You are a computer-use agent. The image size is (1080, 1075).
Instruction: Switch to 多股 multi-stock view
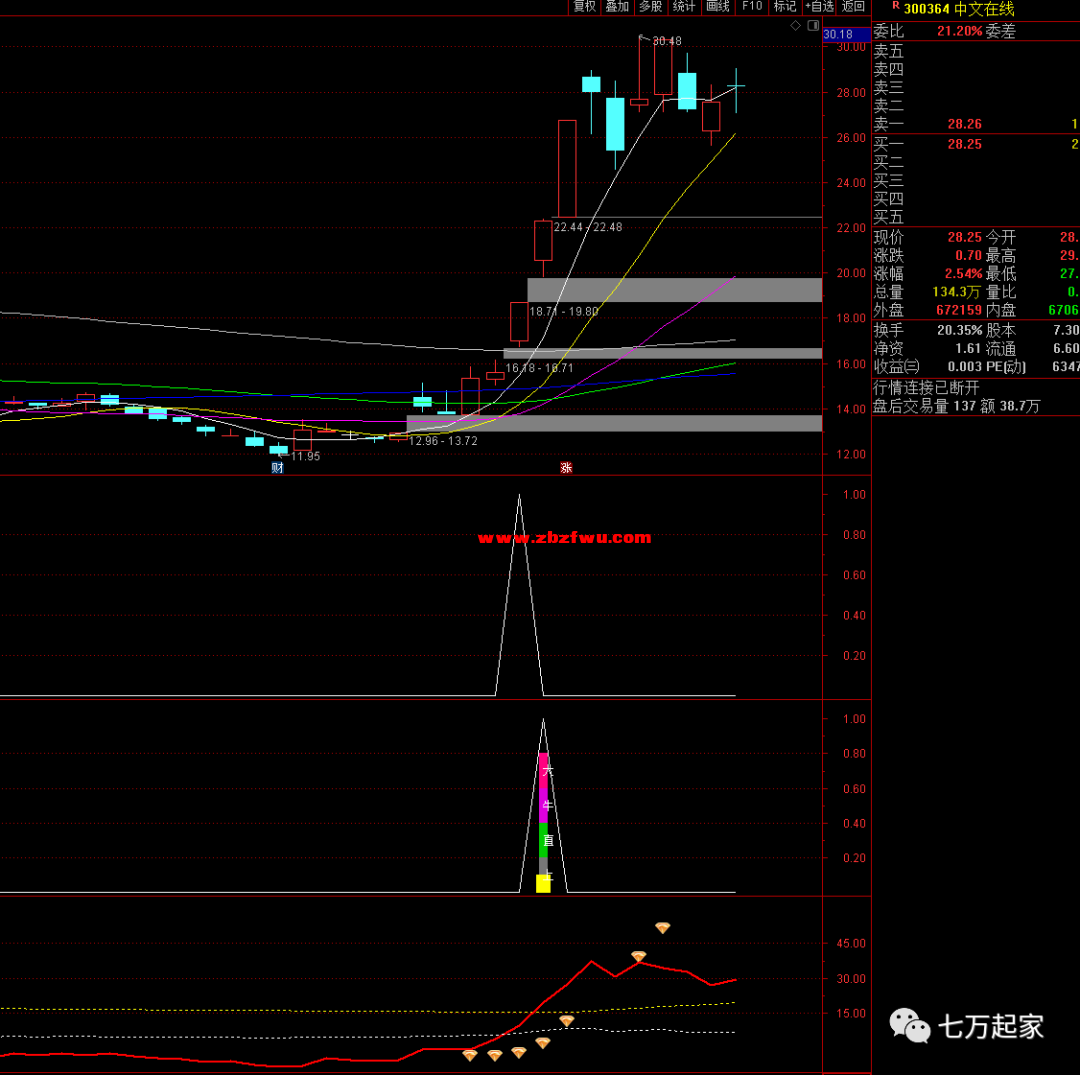coord(650,7)
